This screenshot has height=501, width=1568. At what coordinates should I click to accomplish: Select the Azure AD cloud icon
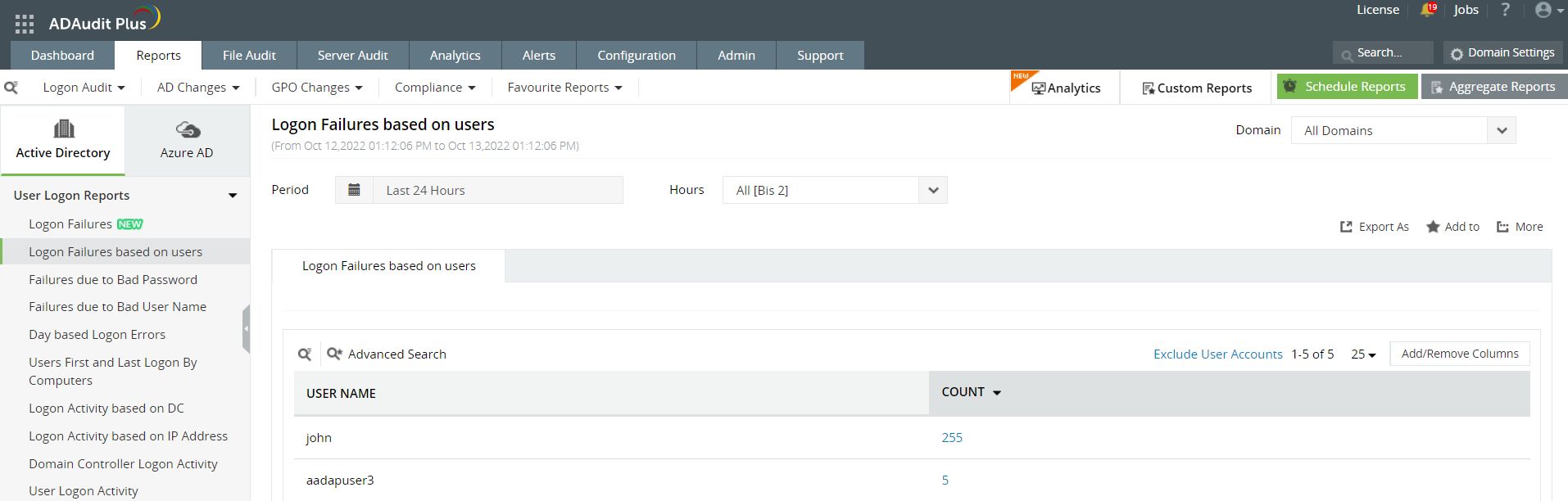(x=188, y=129)
